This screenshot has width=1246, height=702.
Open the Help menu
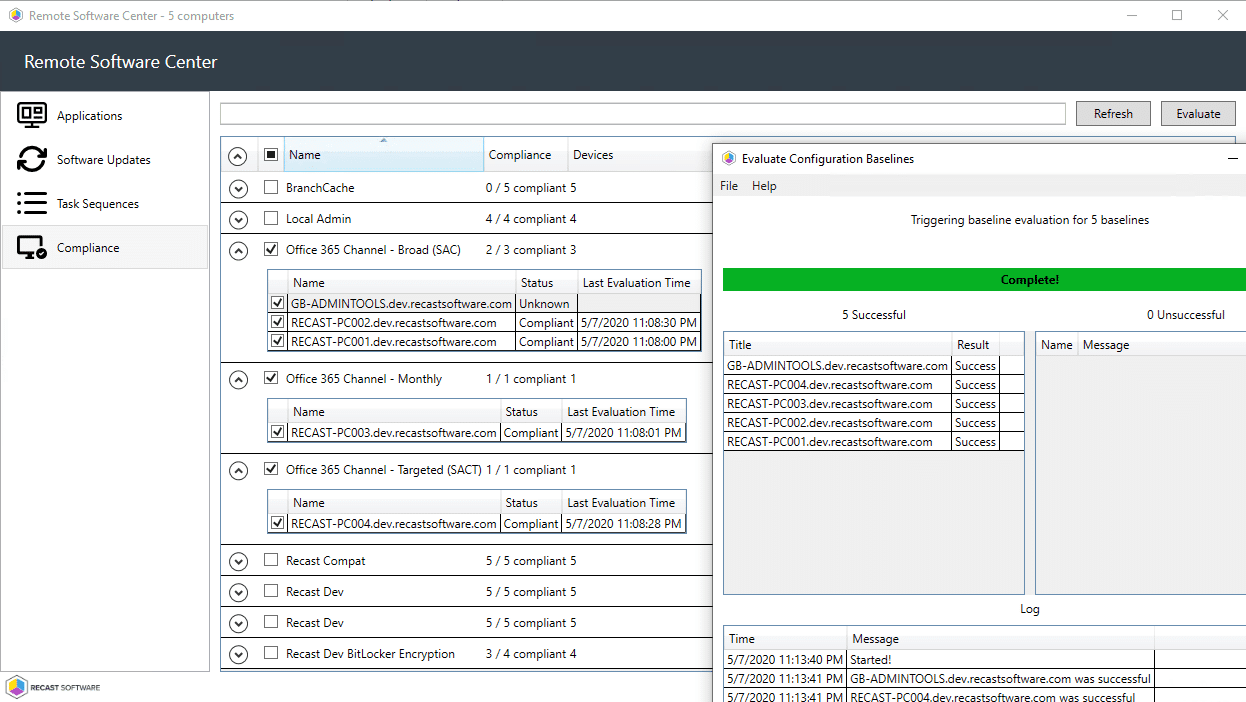click(x=764, y=186)
